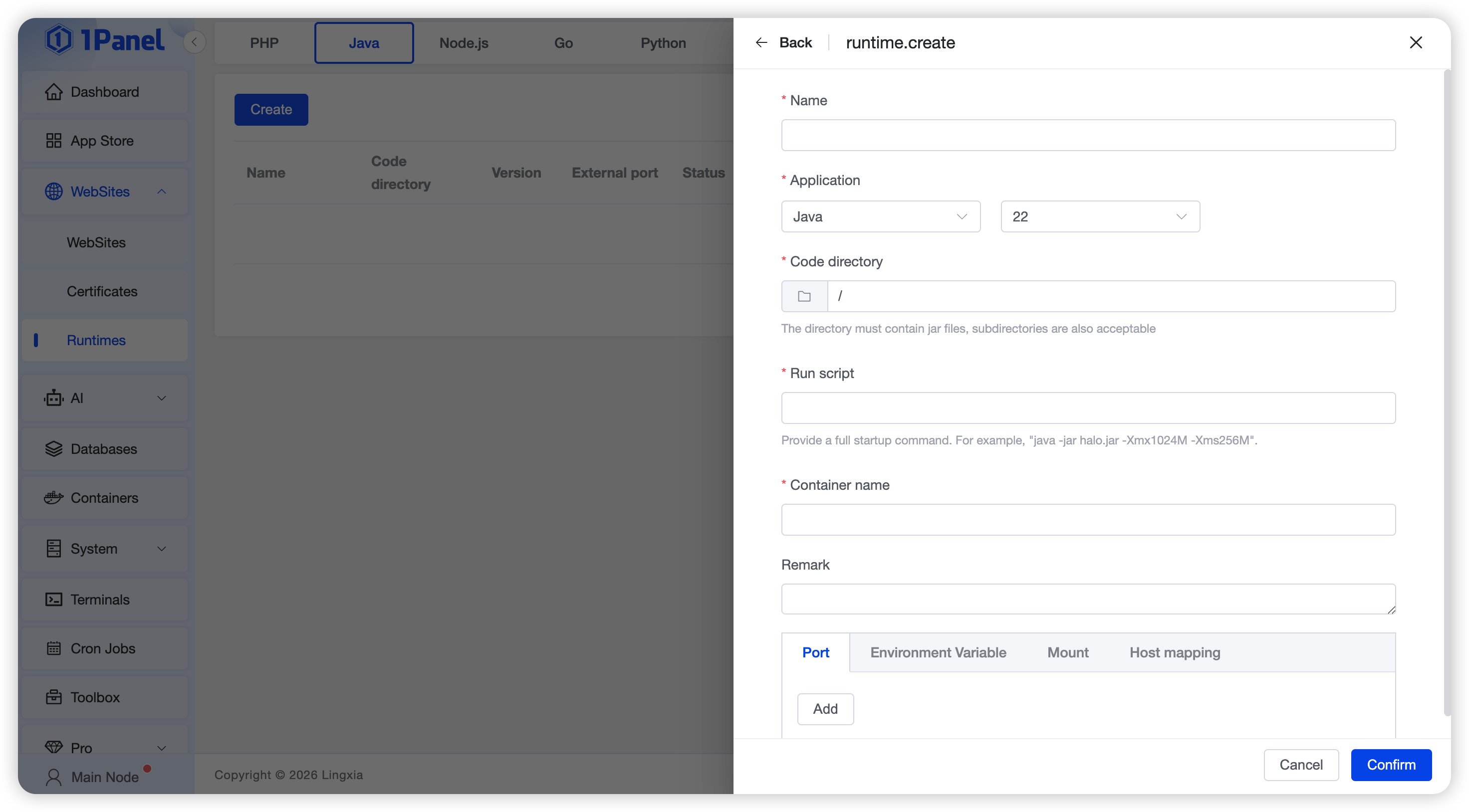
Task: Switch to the Mount tab
Action: [1067, 652]
